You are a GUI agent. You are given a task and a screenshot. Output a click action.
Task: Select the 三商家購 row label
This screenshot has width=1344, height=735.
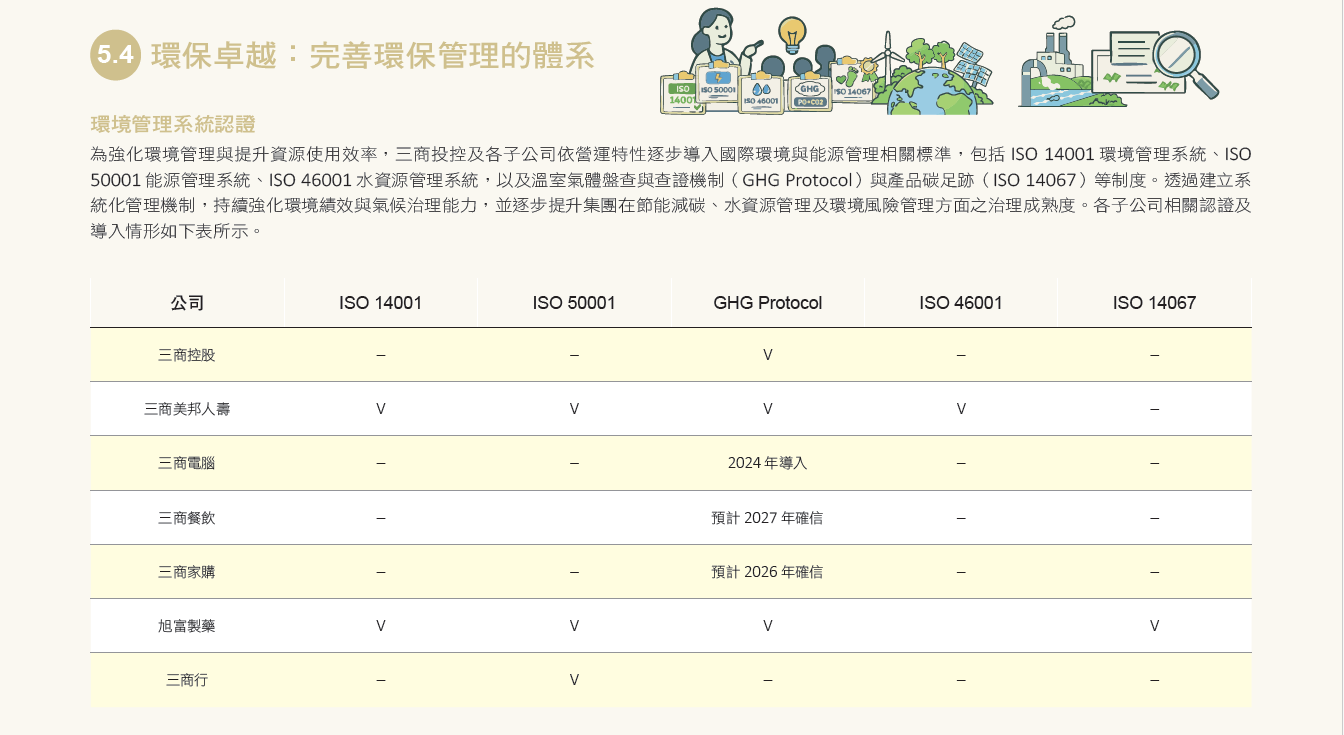[x=187, y=572]
